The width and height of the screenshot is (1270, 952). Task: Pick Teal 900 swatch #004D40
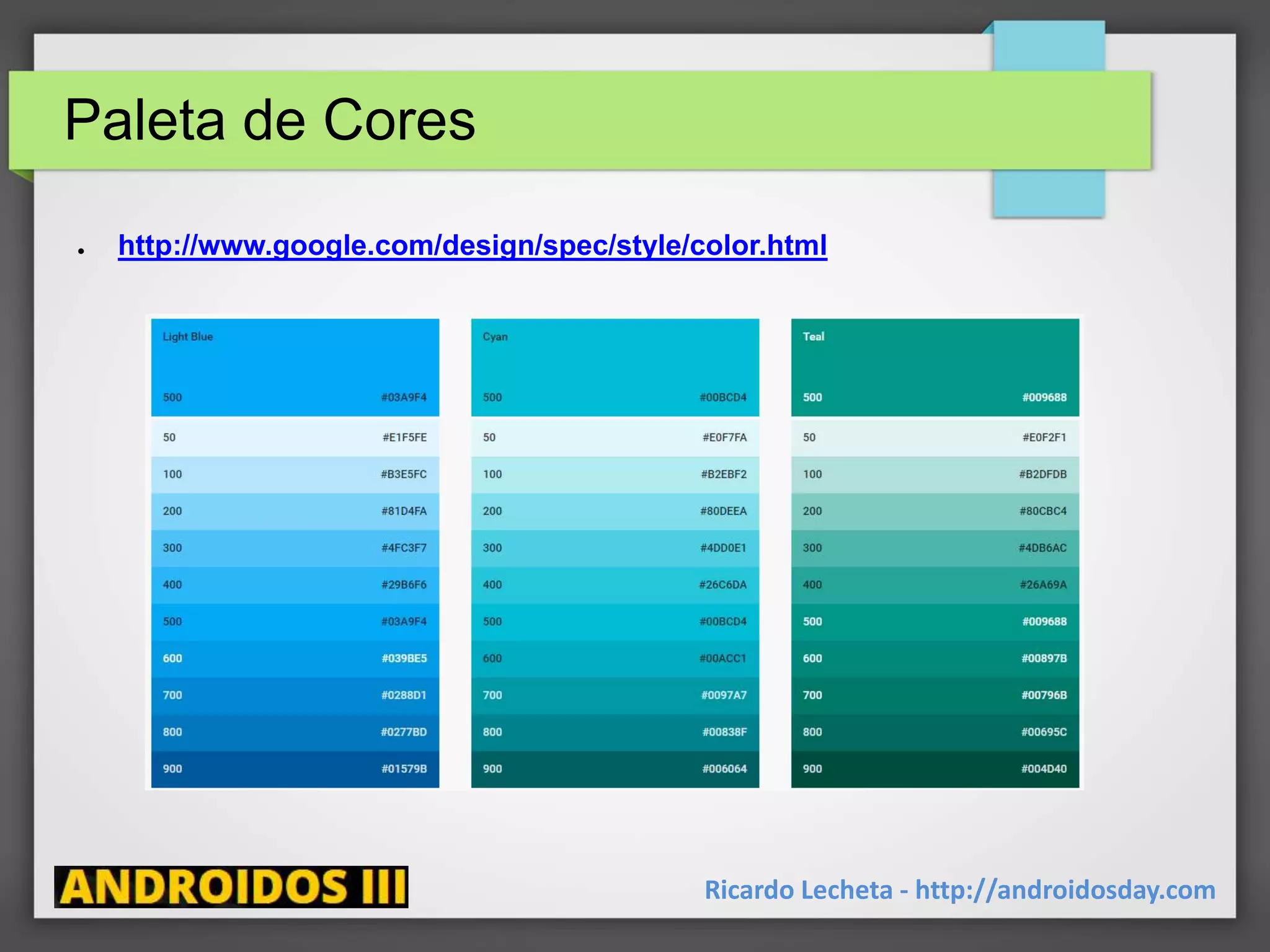click(935, 769)
